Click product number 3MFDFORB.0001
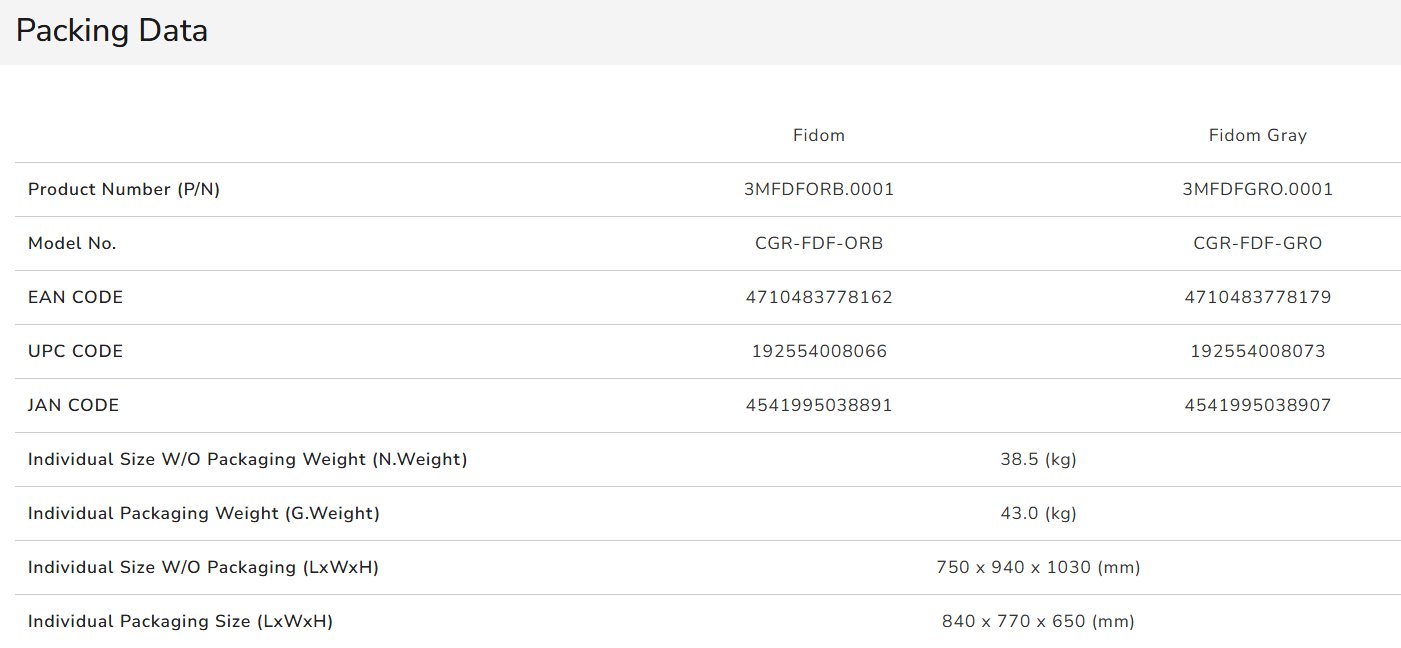1401x648 pixels. pyautogui.click(x=819, y=189)
